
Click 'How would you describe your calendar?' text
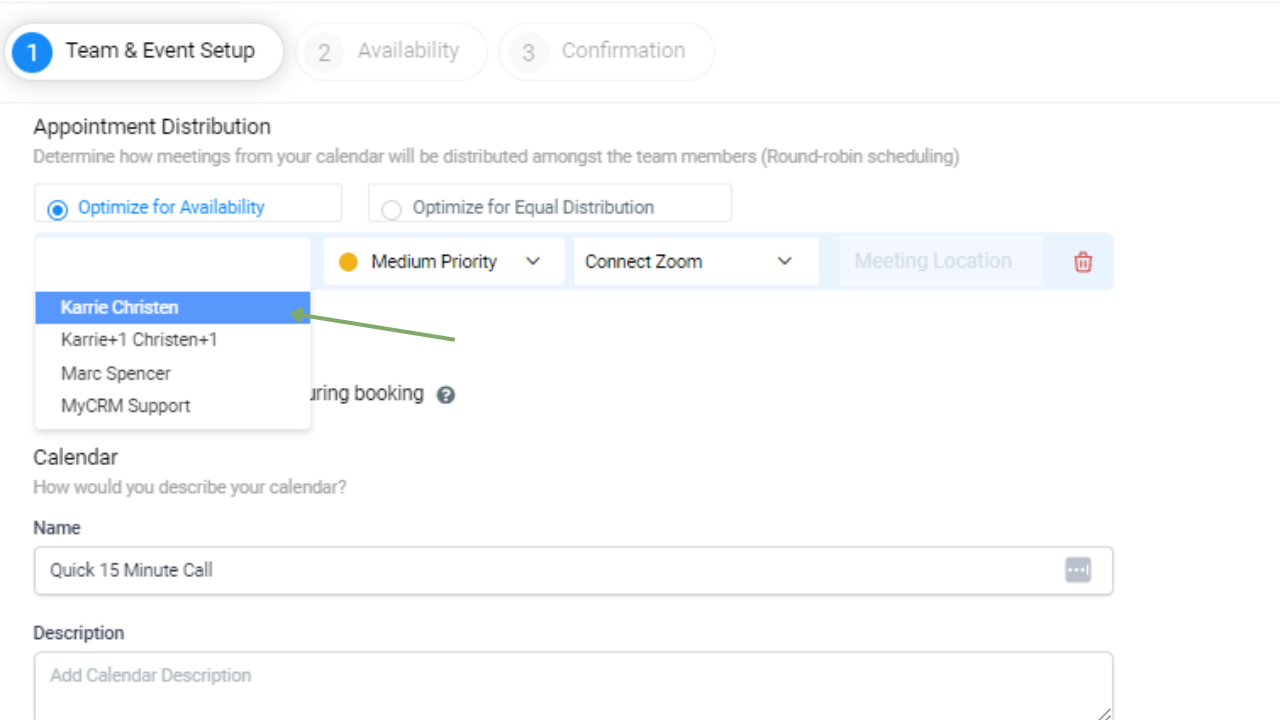190,488
